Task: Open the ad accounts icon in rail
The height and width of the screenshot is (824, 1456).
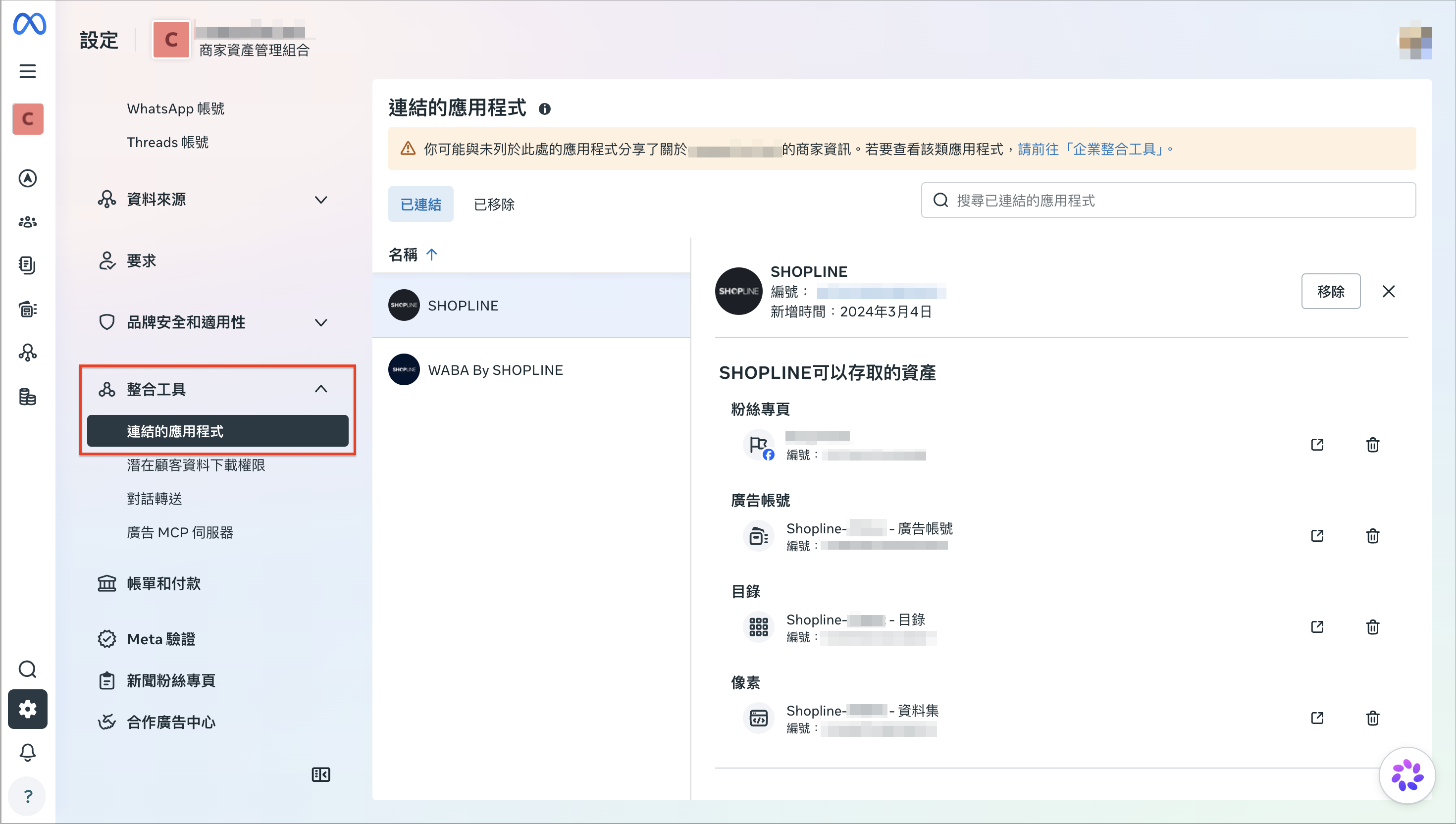Action: point(28,309)
